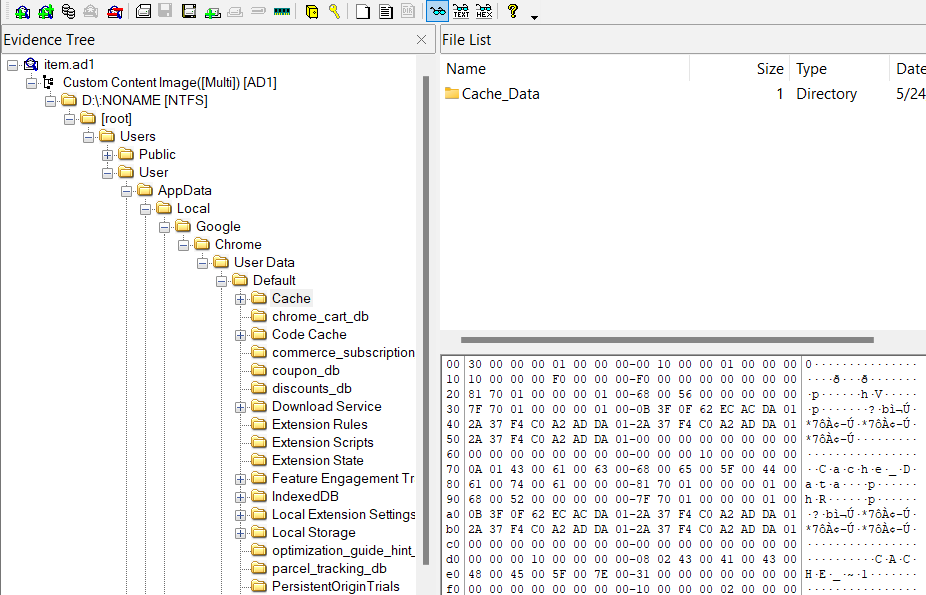Sort file list by Name column

(566, 69)
